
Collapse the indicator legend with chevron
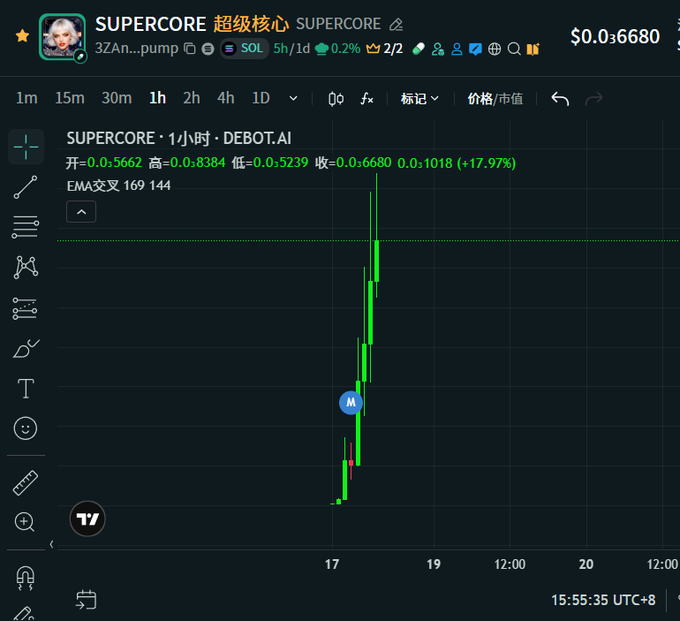tap(81, 212)
